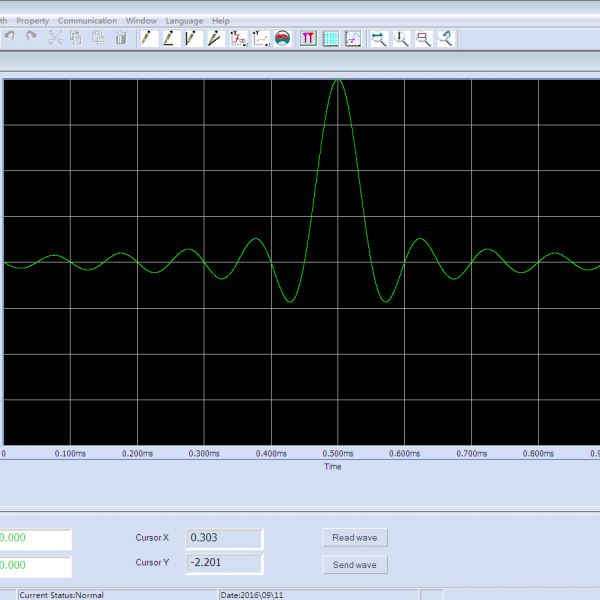
Task: Click the Cursor Y value field
Action: [225, 563]
